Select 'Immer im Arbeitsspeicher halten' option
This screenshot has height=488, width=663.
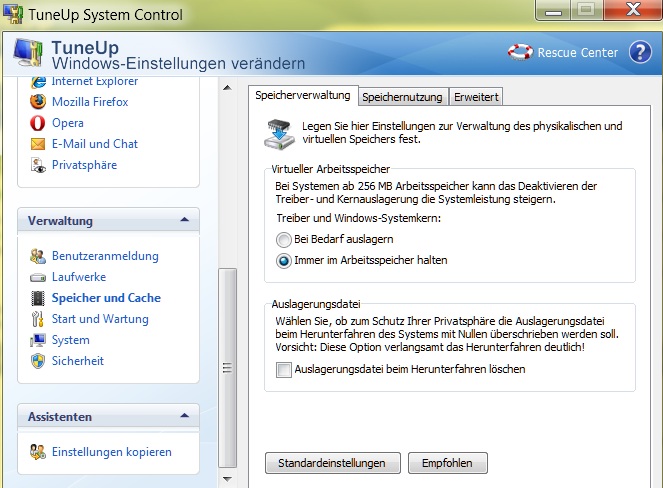point(284,261)
